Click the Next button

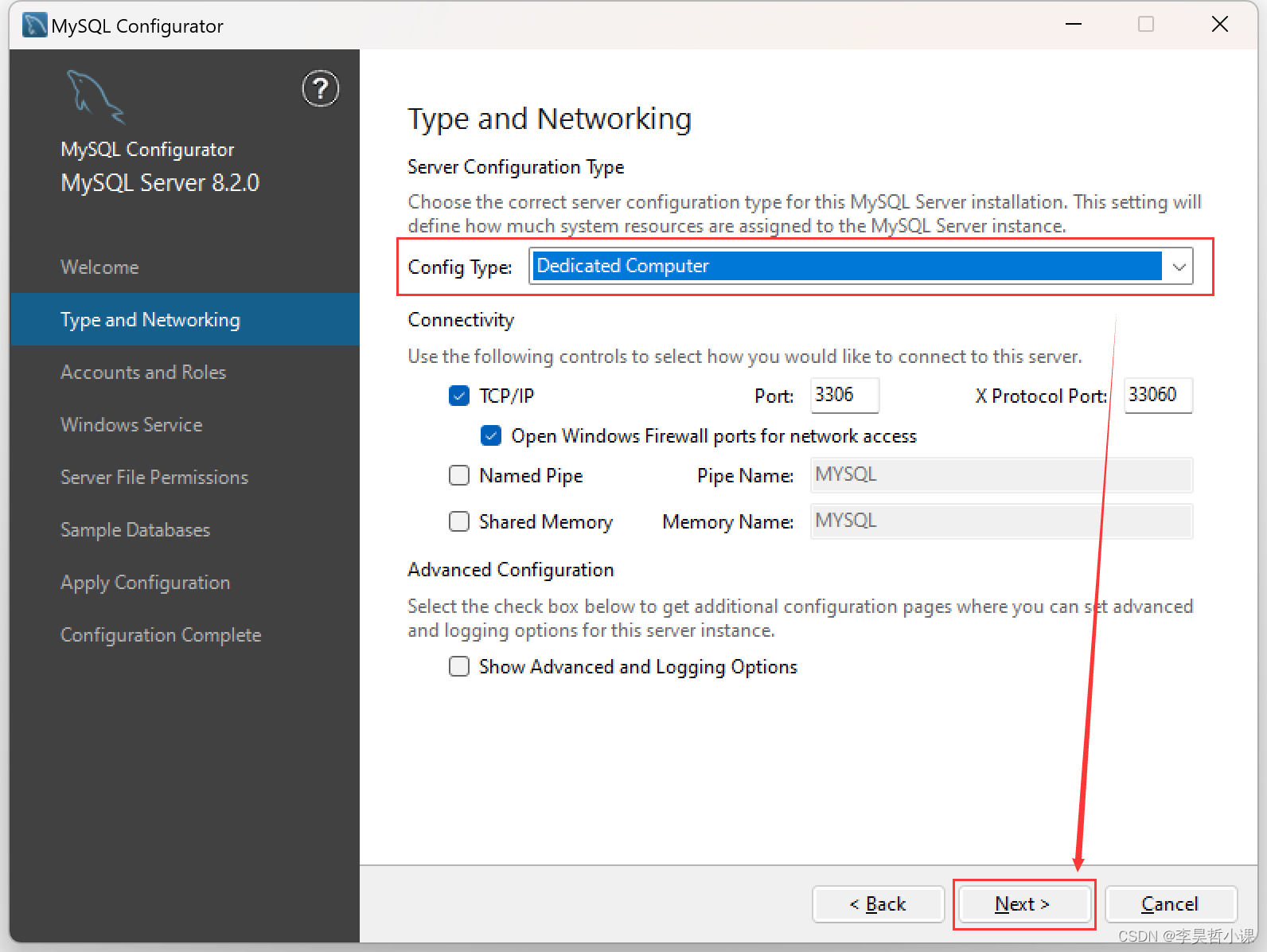coord(1023,904)
